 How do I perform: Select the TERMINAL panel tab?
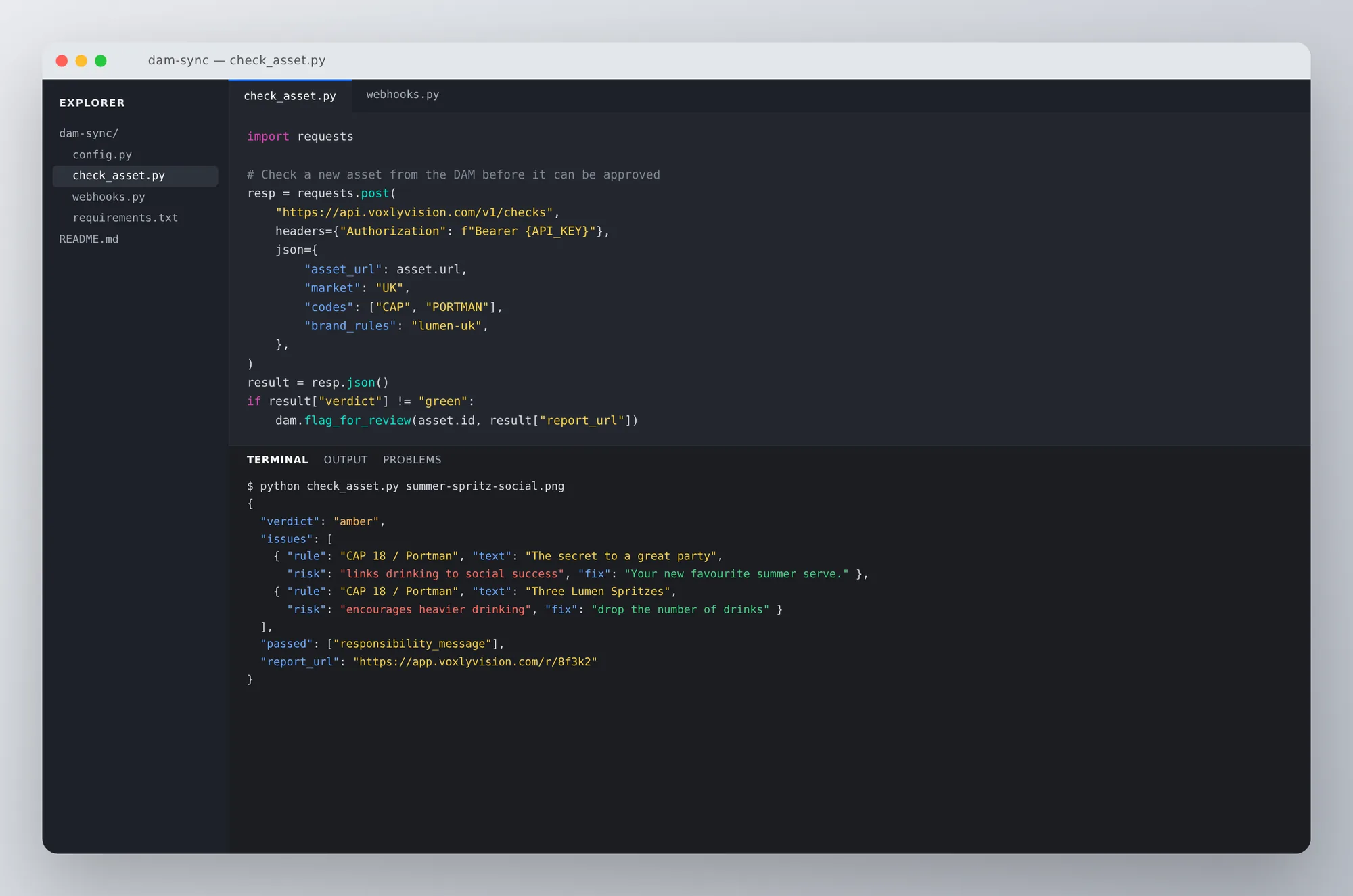(277, 460)
